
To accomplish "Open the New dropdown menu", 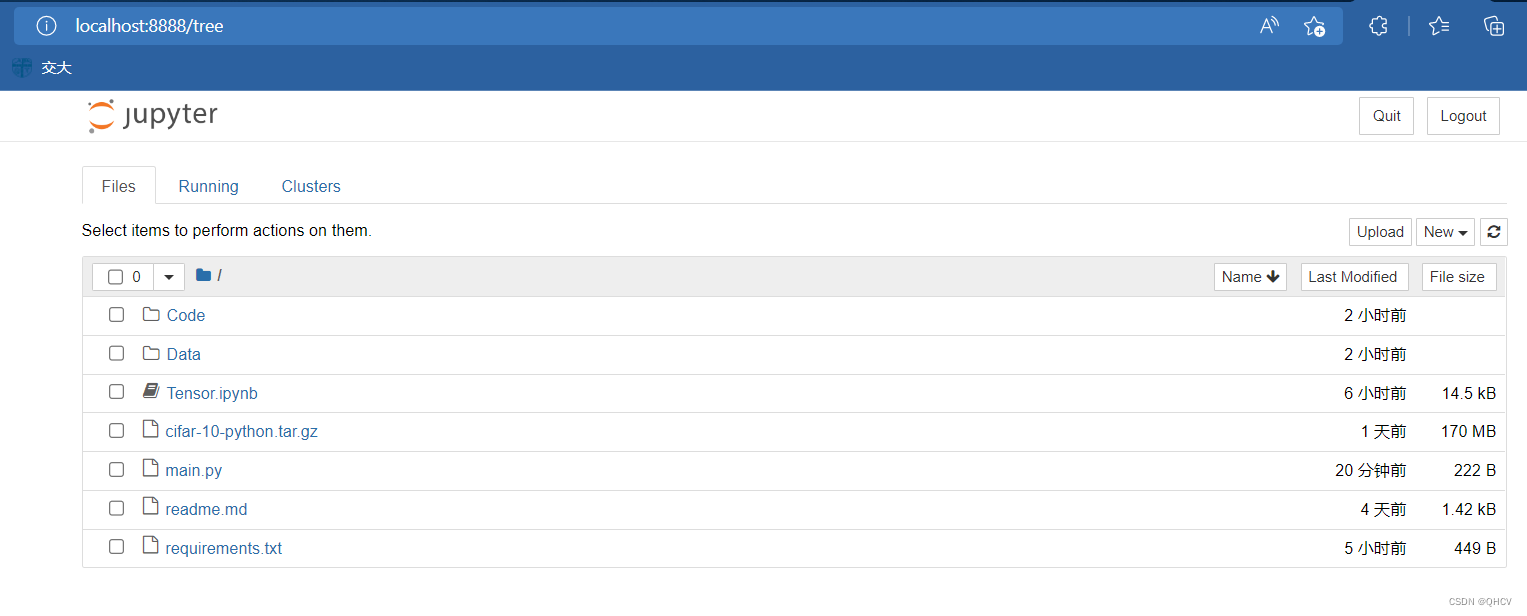I will (x=1446, y=232).
